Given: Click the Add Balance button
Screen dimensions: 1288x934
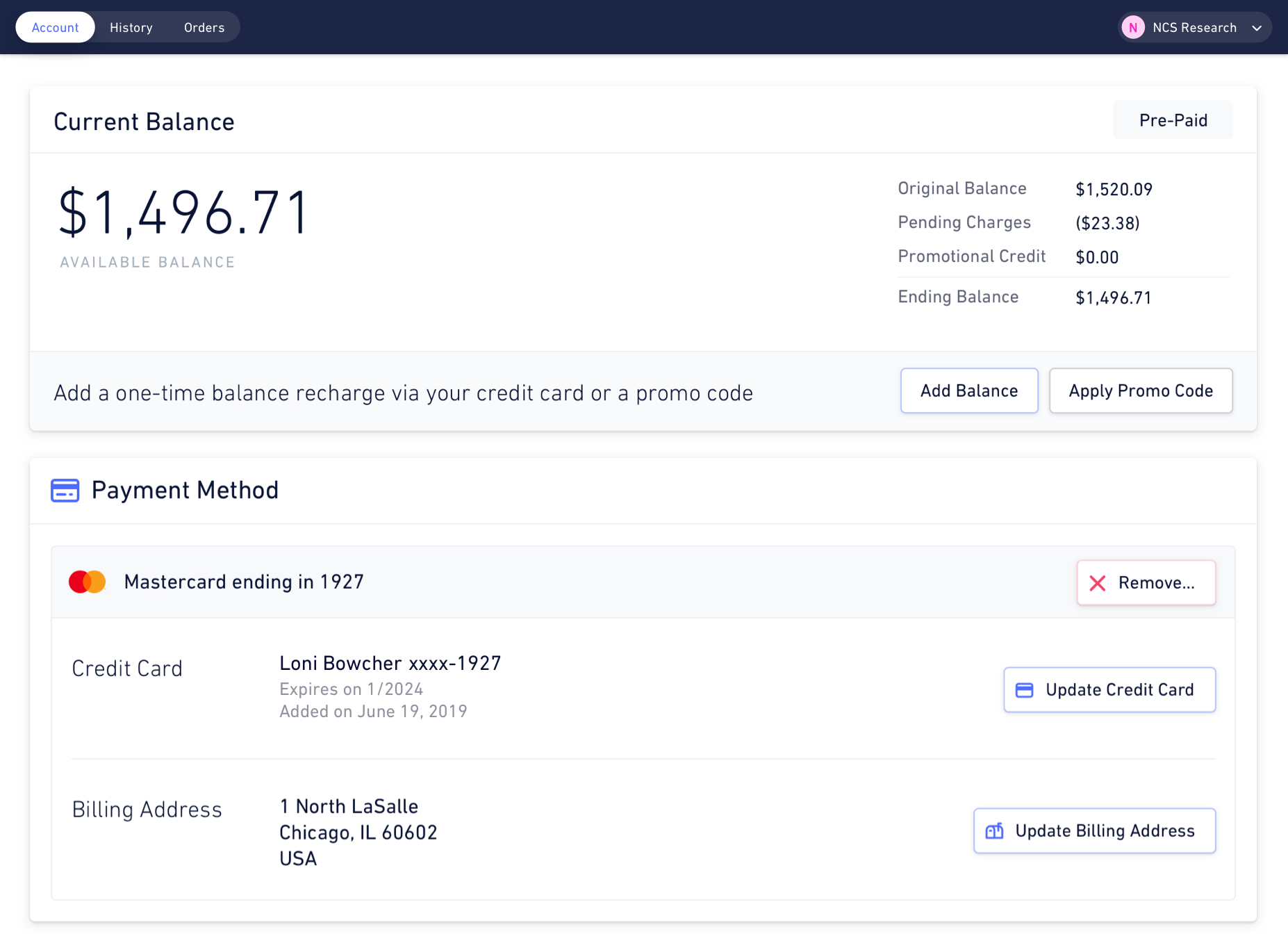Looking at the screenshot, I should tap(968, 391).
